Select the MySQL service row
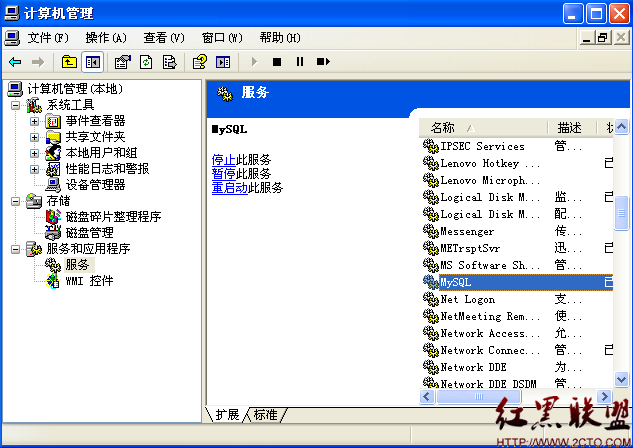 tap(517, 282)
